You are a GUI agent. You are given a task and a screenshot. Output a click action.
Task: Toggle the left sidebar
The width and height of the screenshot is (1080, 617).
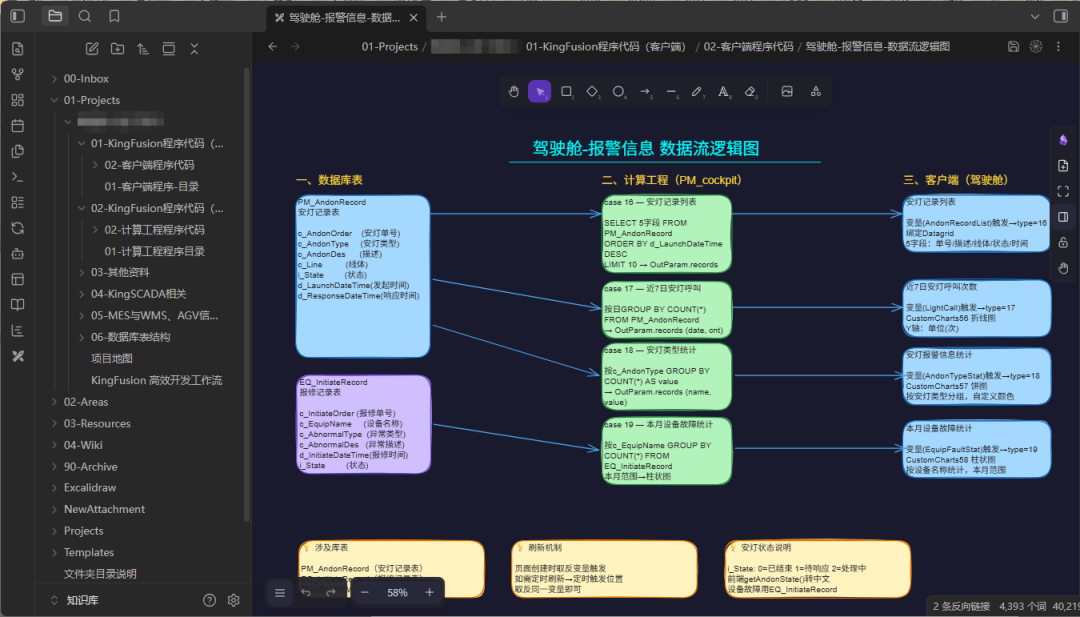coord(18,17)
